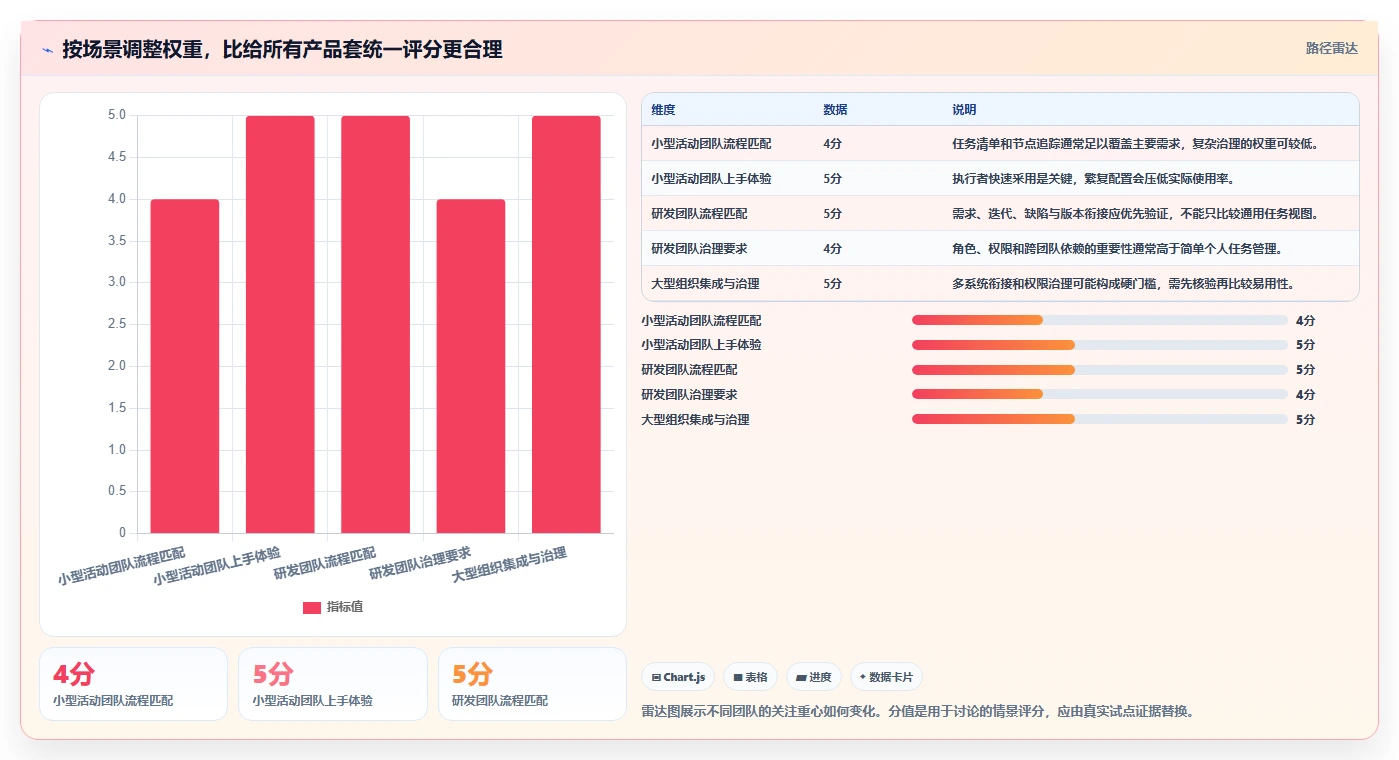Select the 进度 tag chip
Image resolution: width=1399 pixels, height=760 pixels.
tap(814, 677)
